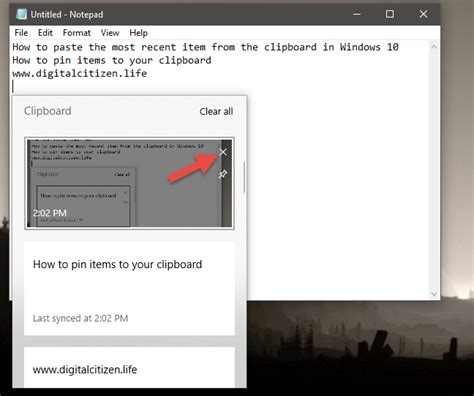The image size is (474, 396).
Task: Click the clipboard panel scrollbar thumb
Action: pyautogui.click(x=244, y=177)
